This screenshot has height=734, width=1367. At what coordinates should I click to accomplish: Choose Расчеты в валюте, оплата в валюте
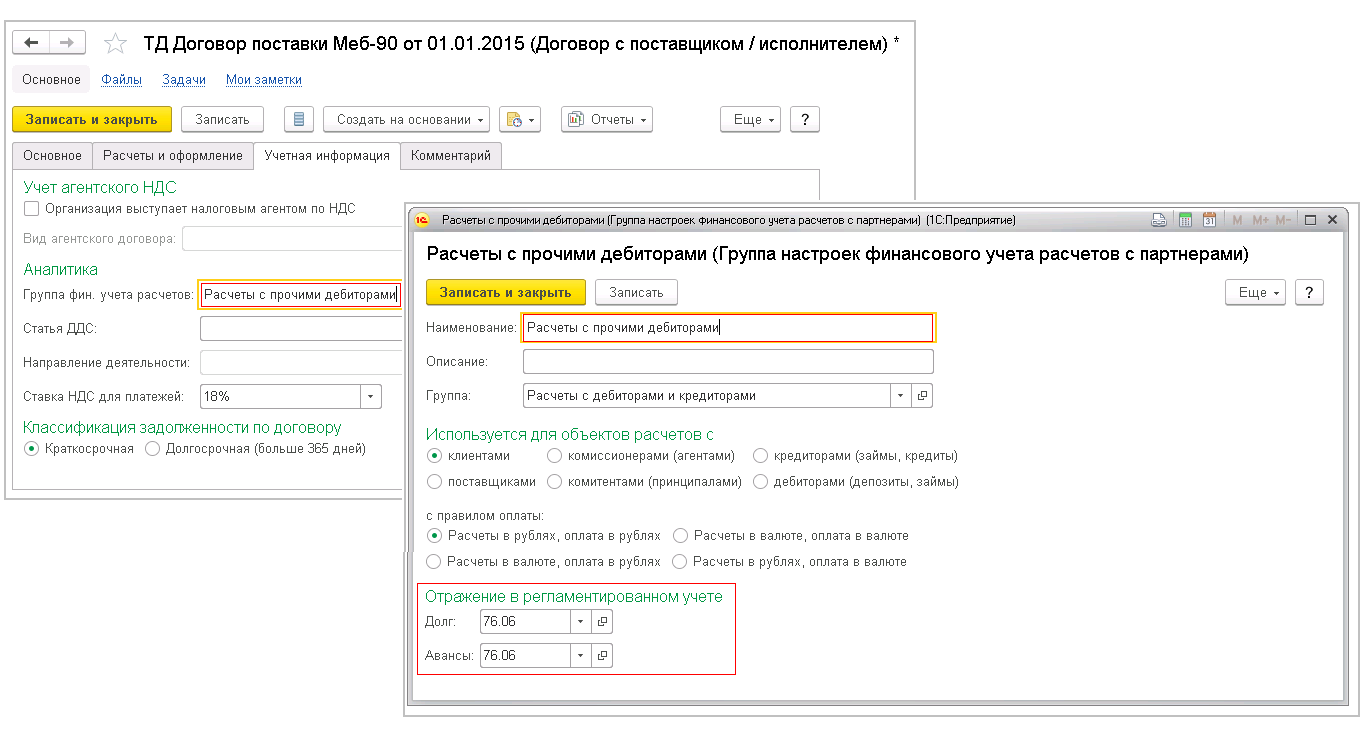680,536
